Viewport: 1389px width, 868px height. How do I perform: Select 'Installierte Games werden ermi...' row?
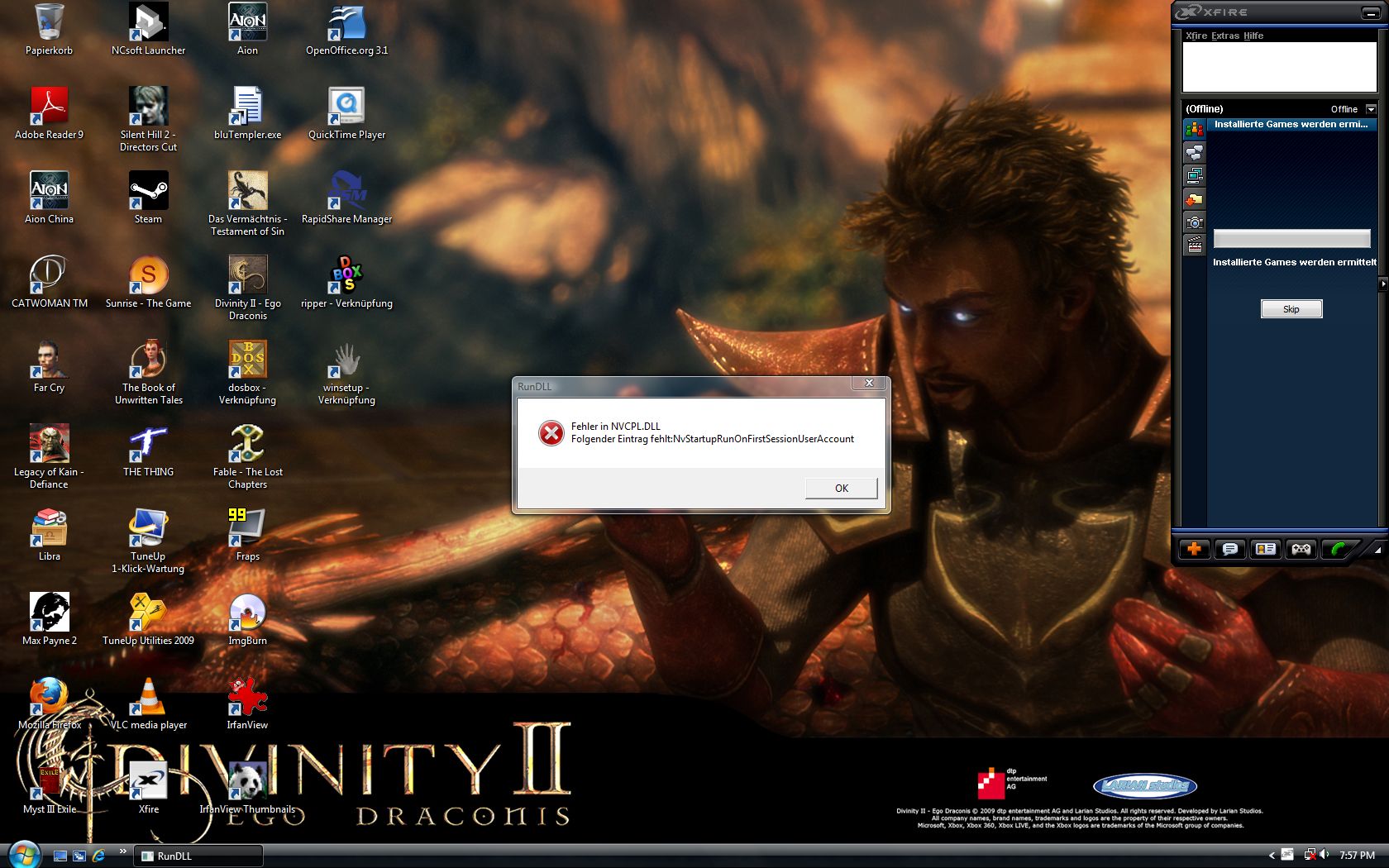[1291, 125]
